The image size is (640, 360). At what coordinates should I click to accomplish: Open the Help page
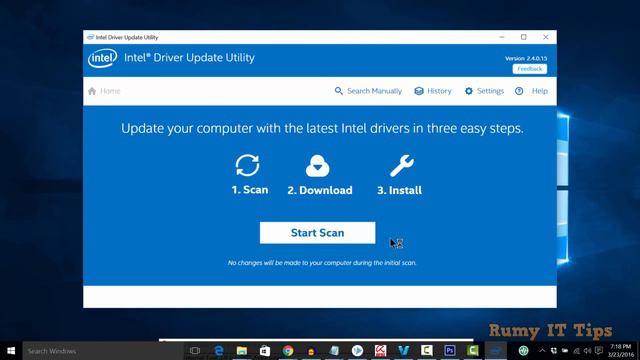[x=531, y=91]
